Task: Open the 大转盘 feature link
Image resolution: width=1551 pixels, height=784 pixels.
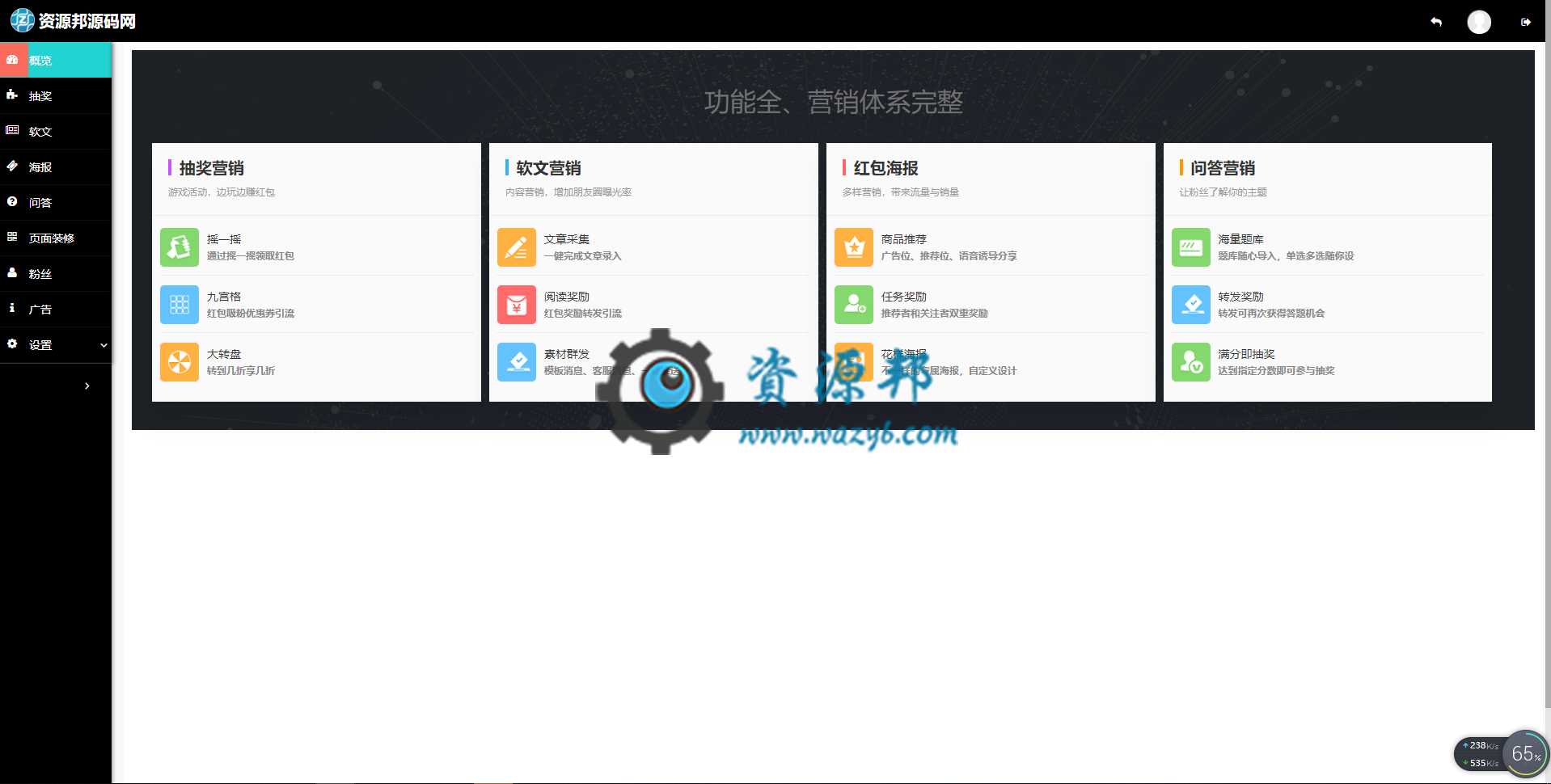Action: pyautogui.click(x=224, y=354)
